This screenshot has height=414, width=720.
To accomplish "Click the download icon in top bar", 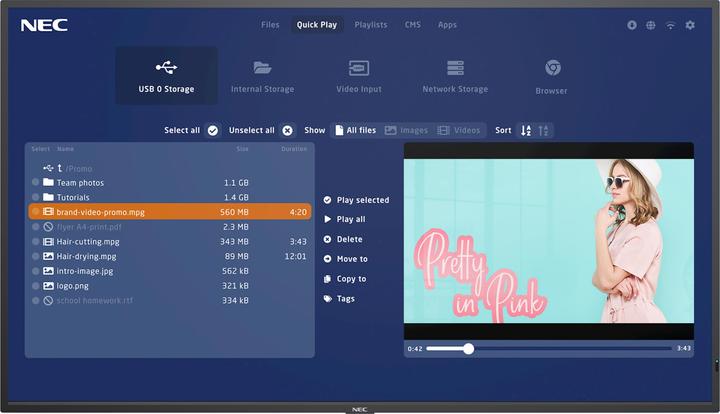I will pyautogui.click(x=632, y=25).
